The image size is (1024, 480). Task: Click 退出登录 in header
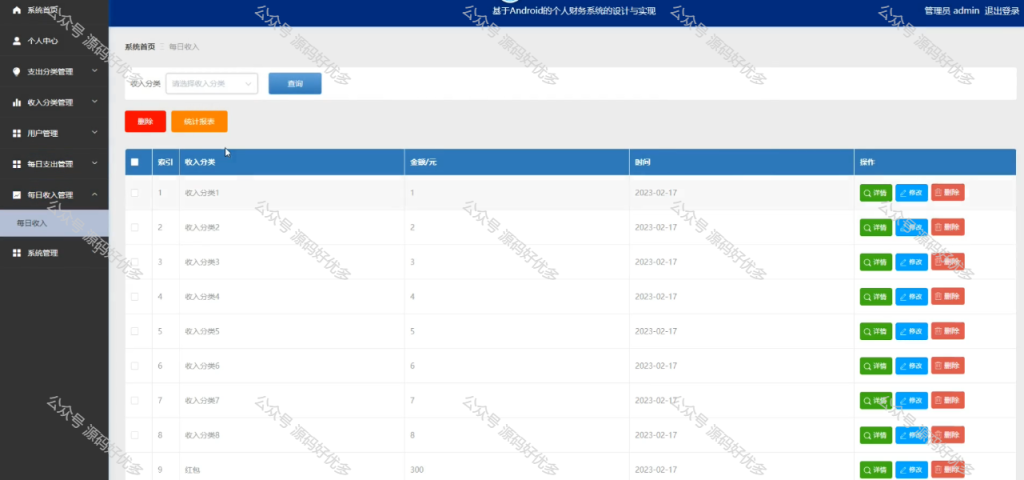(x=1002, y=10)
